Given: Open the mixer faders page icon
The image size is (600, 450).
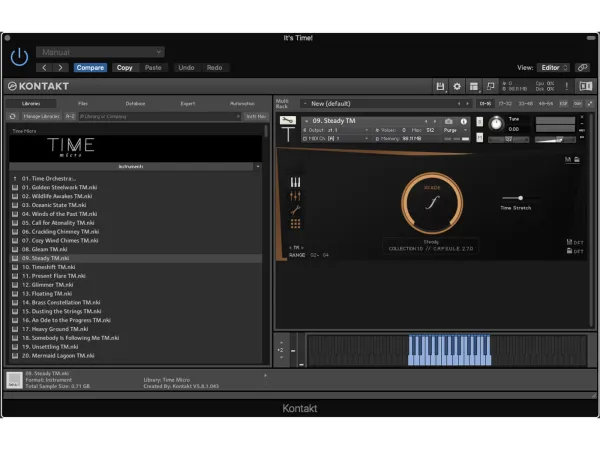Looking at the screenshot, I should [295, 196].
